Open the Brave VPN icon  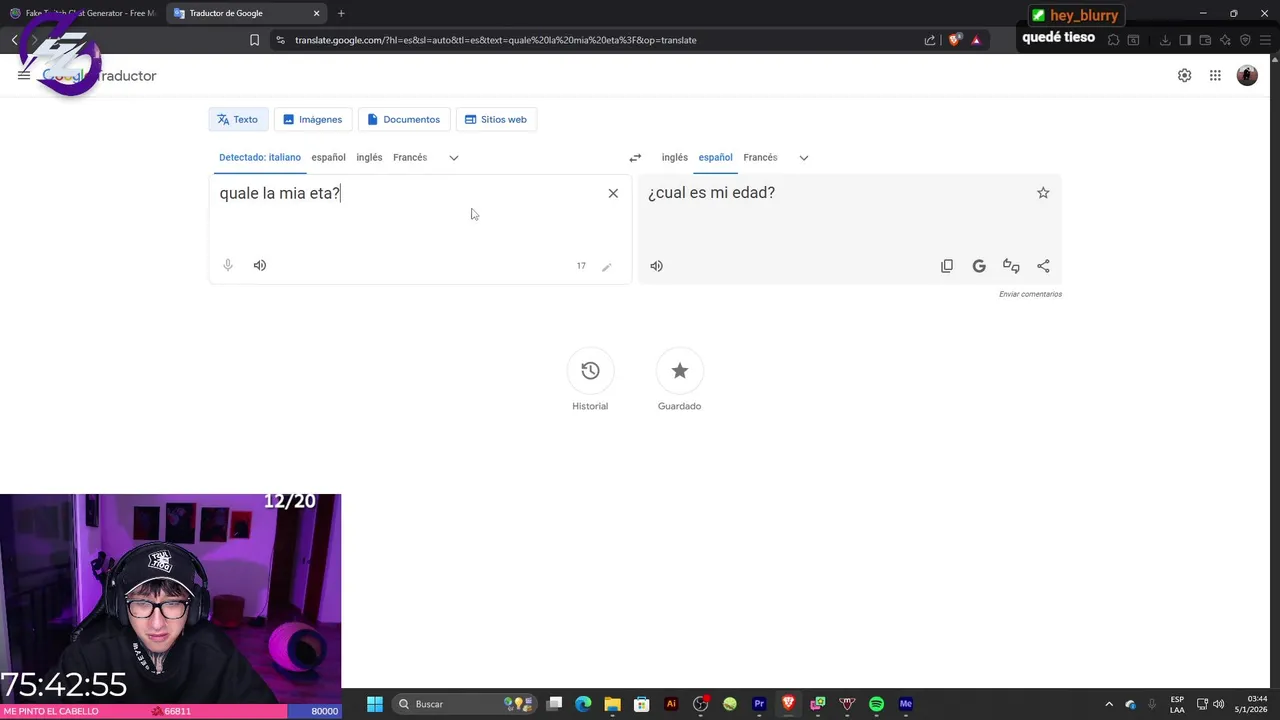tap(1245, 40)
